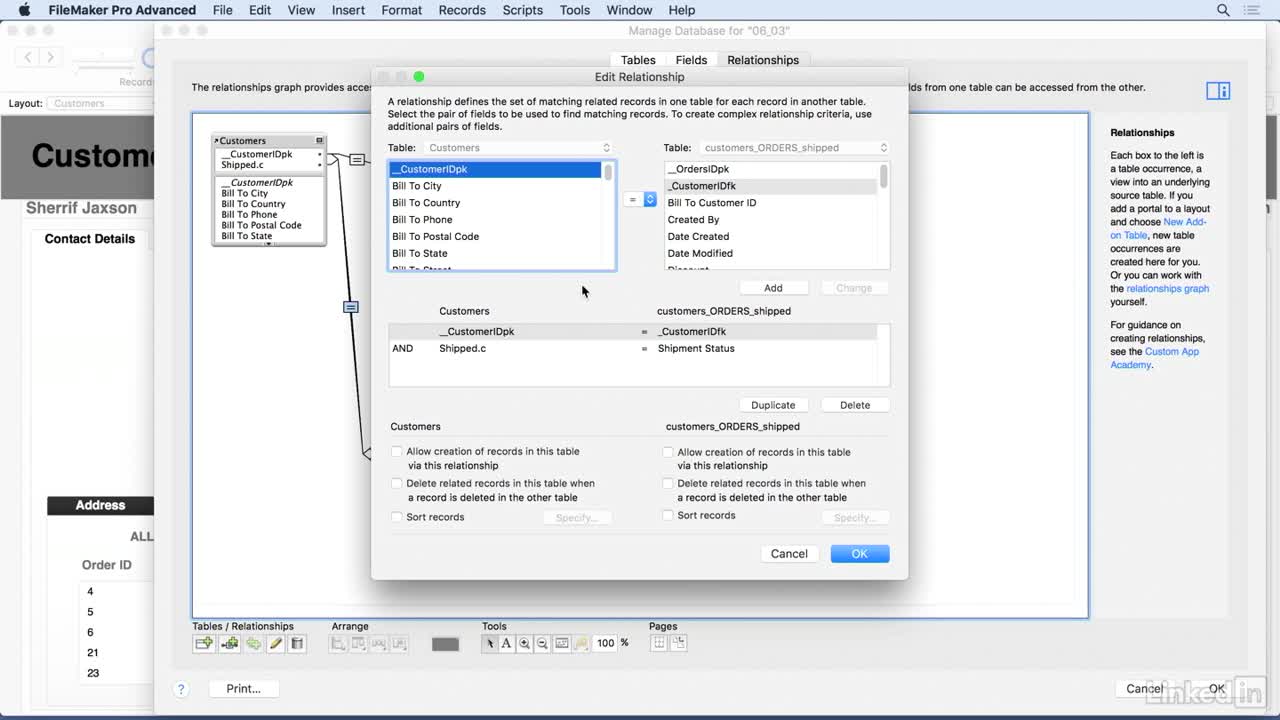
Task: Click the Create Relationship icon
Action: (x=229, y=644)
